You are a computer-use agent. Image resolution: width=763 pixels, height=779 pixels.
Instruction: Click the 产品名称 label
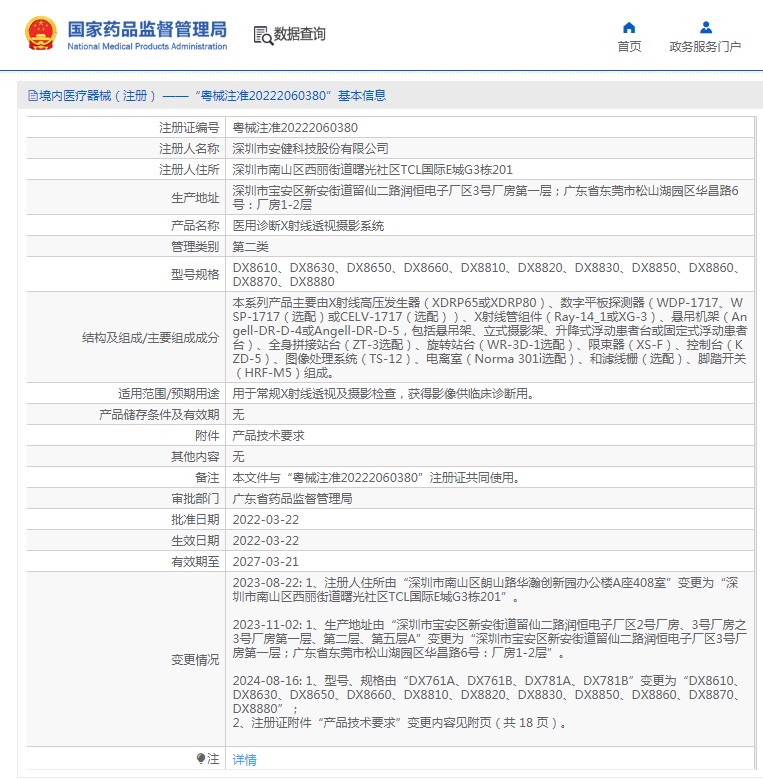(195, 226)
